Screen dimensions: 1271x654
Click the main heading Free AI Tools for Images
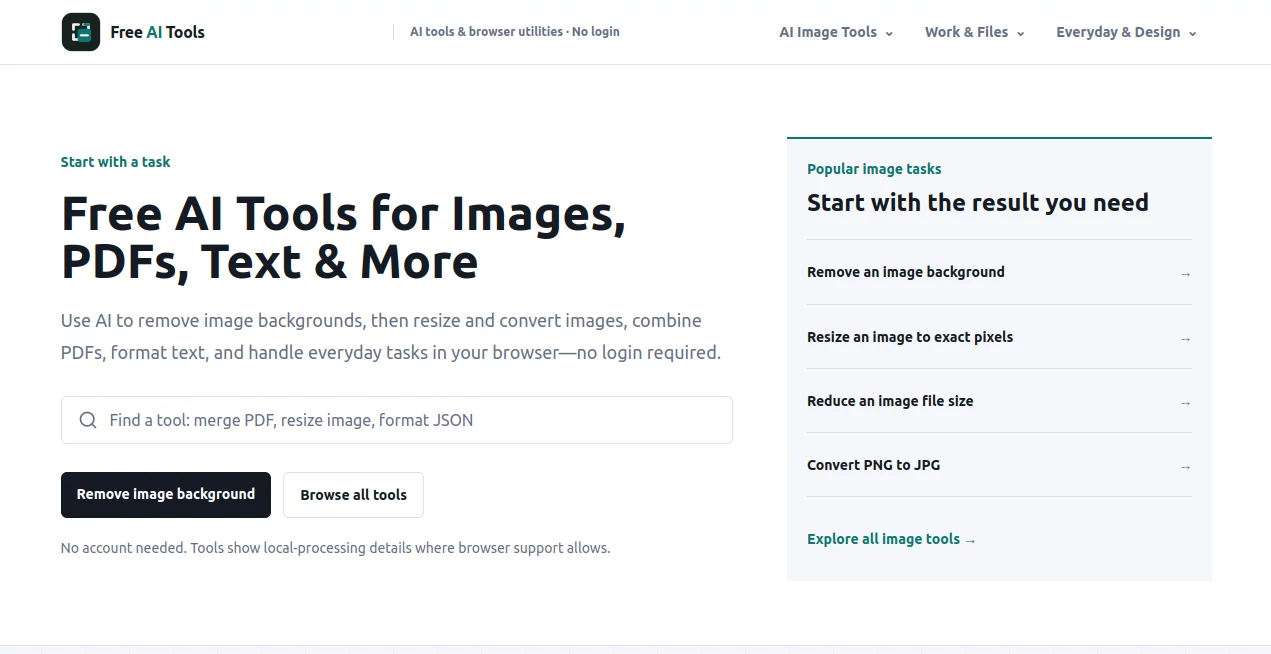point(344,237)
